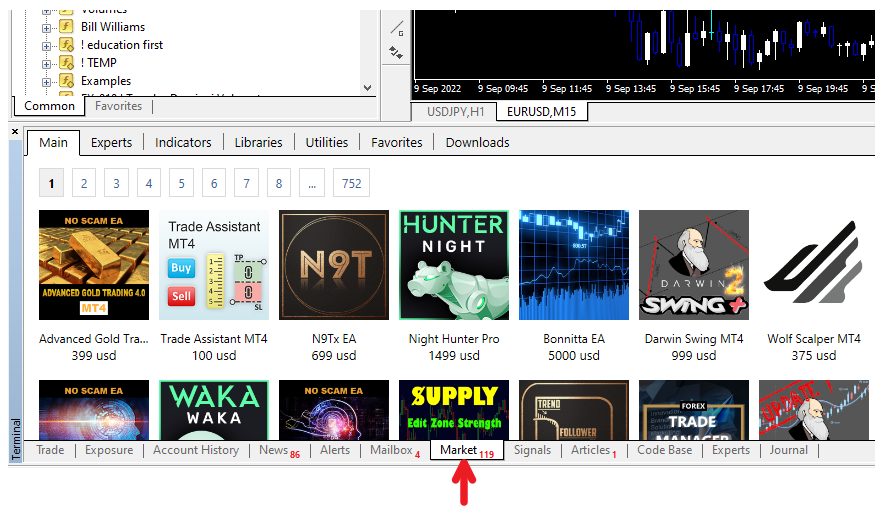Open the Experts market category tab

tap(111, 143)
